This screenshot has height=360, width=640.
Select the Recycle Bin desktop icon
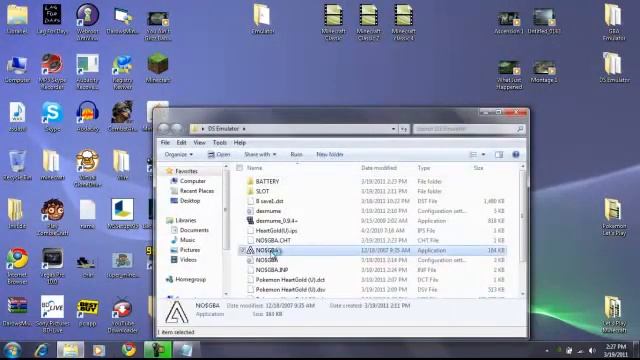(x=17, y=166)
